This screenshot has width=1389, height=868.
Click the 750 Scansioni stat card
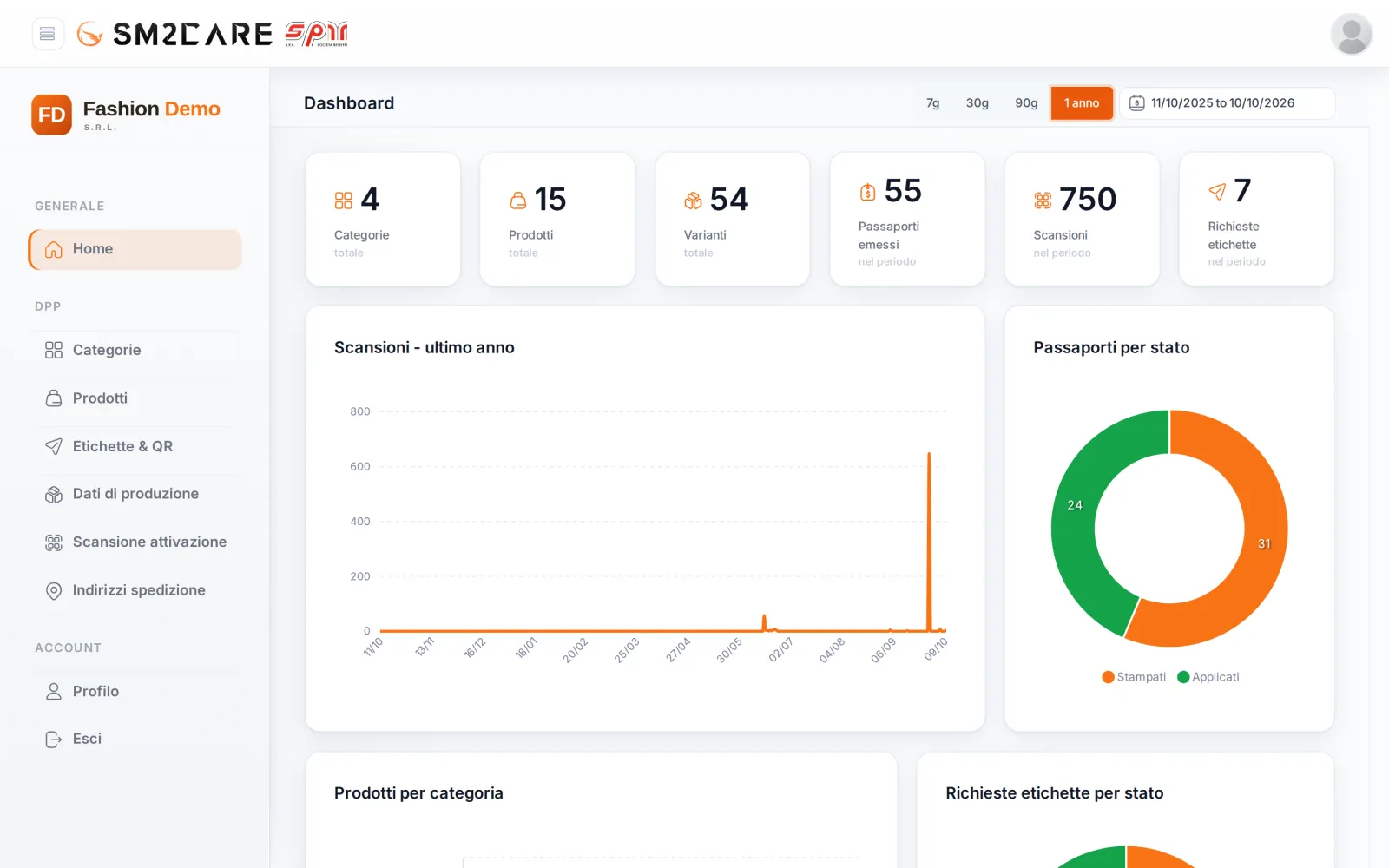[1082, 219]
